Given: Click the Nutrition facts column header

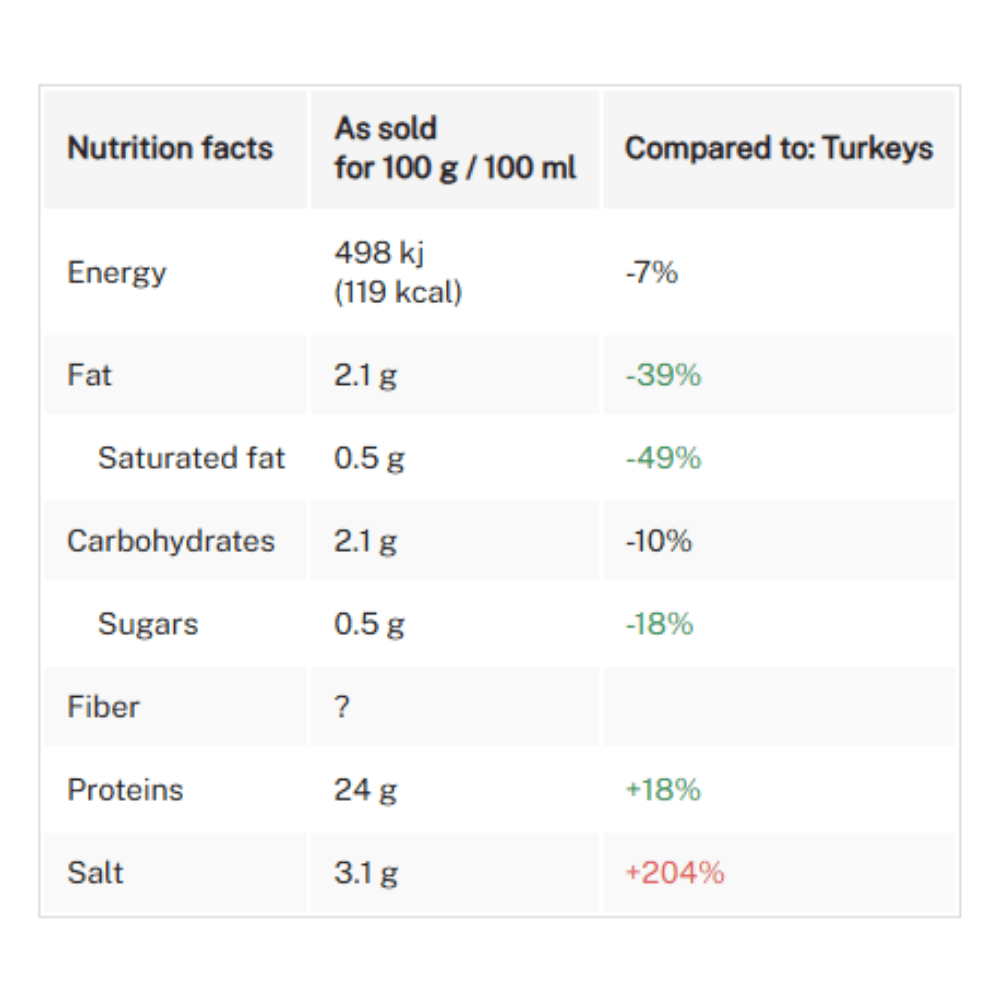Looking at the screenshot, I should click(170, 148).
